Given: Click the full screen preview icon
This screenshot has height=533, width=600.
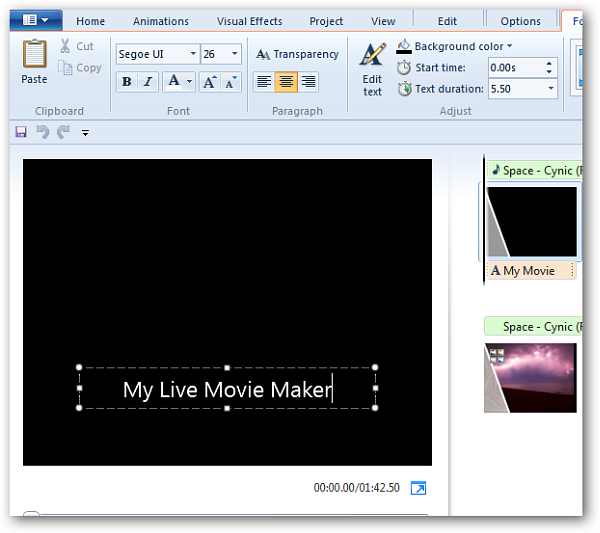Looking at the screenshot, I should click(419, 488).
